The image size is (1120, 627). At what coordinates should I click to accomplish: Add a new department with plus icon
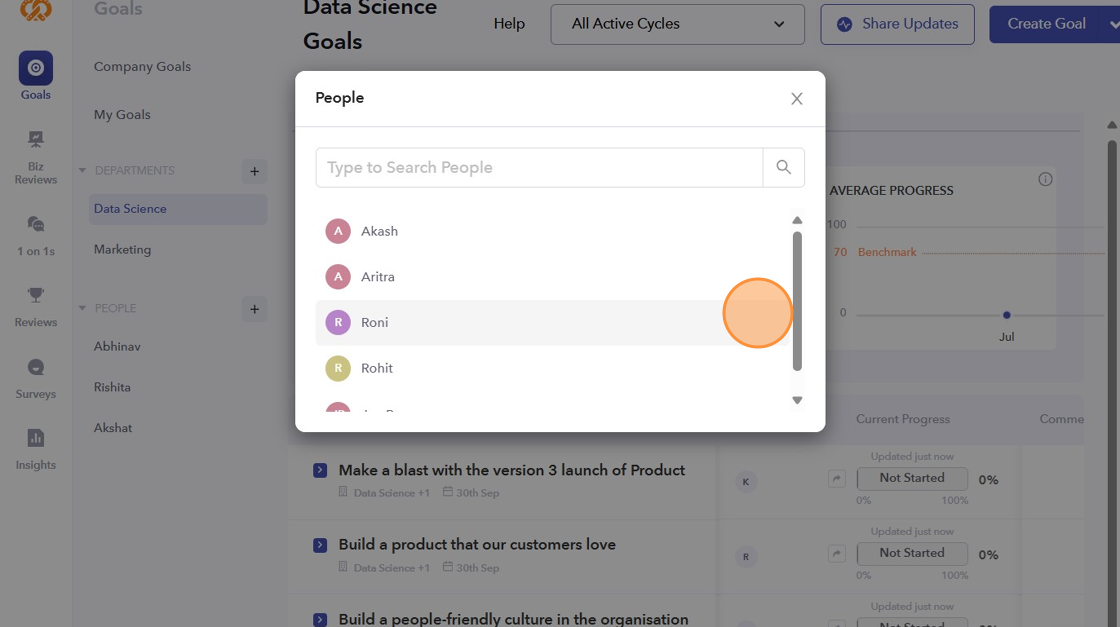(254, 171)
